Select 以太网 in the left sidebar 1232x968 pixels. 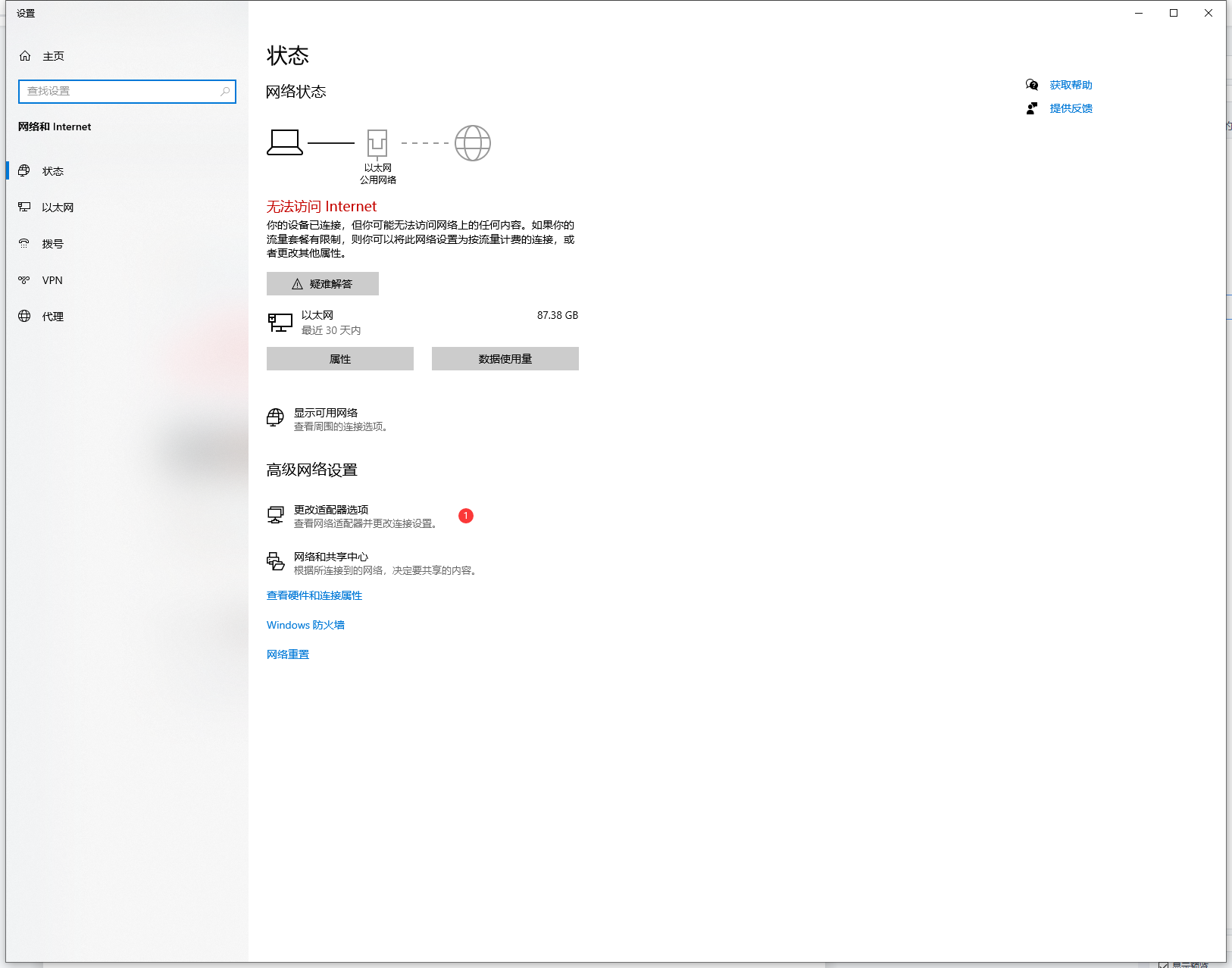pyautogui.click(x=58, y=208)
